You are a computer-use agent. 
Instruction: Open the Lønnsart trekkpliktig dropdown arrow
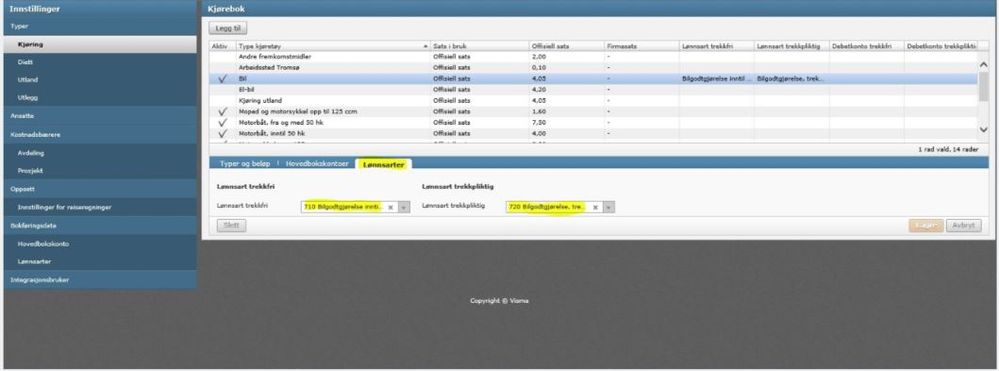609,207
